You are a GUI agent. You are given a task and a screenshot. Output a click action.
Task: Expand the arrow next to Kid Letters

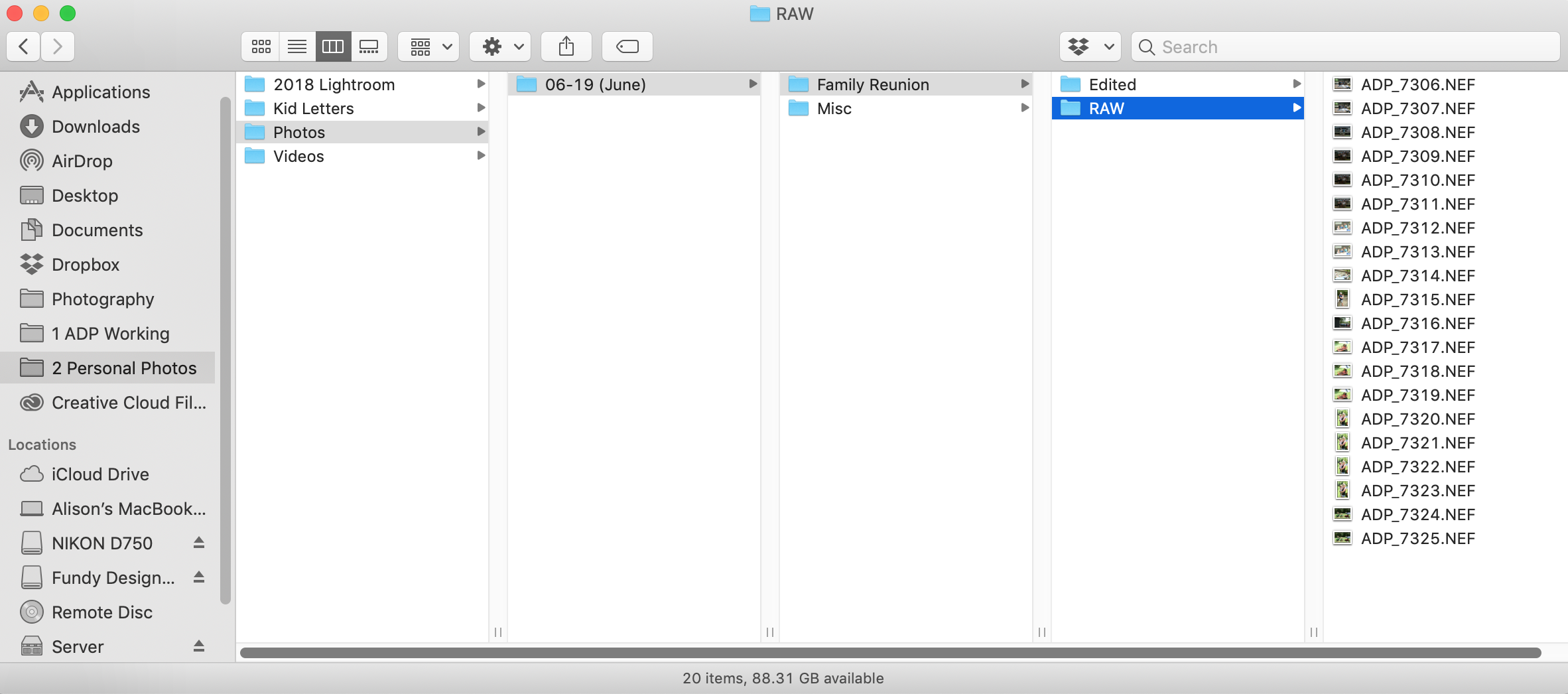(481, 108)
